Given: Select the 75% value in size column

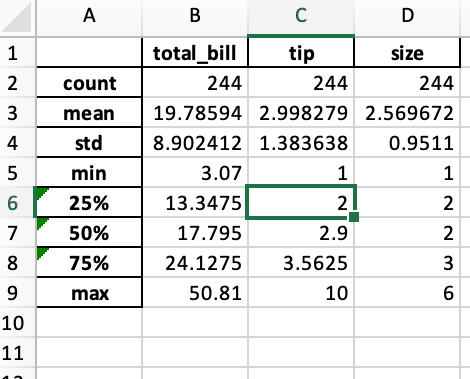Looking at the screenshot, I should pos(407,263).
